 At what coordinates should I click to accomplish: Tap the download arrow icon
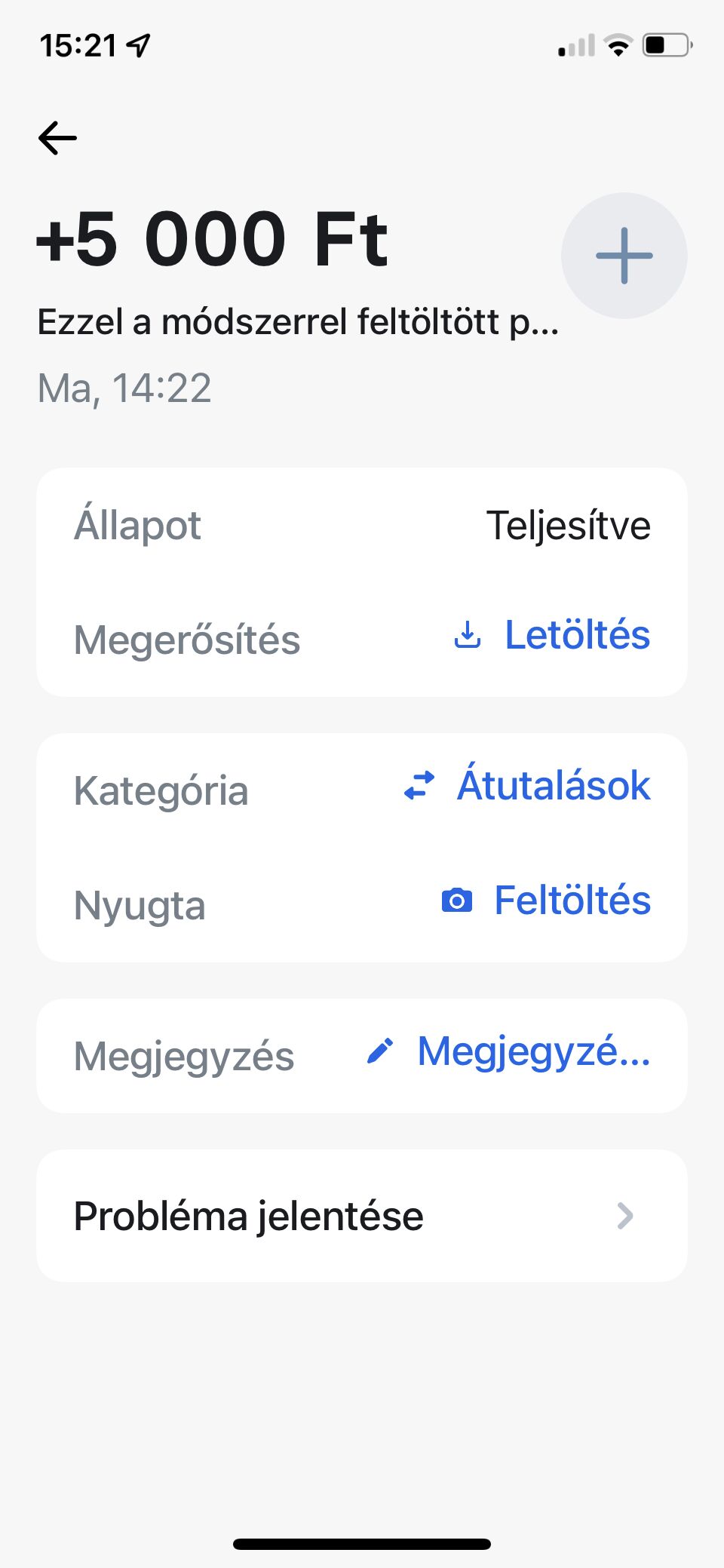pyautogui.click(x=468, y=635)
